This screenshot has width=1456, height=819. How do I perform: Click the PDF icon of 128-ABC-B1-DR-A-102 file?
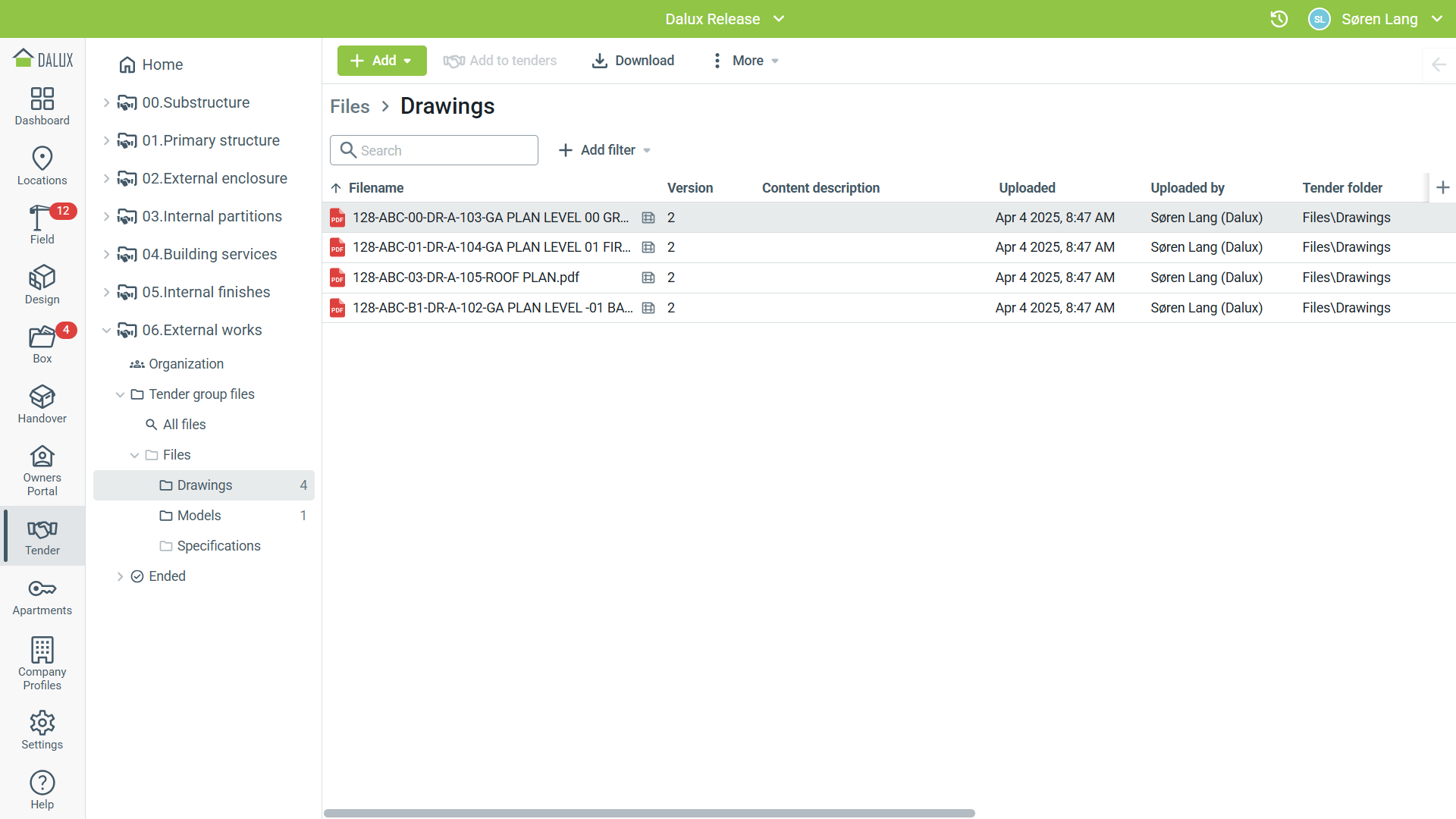(337, 308)
